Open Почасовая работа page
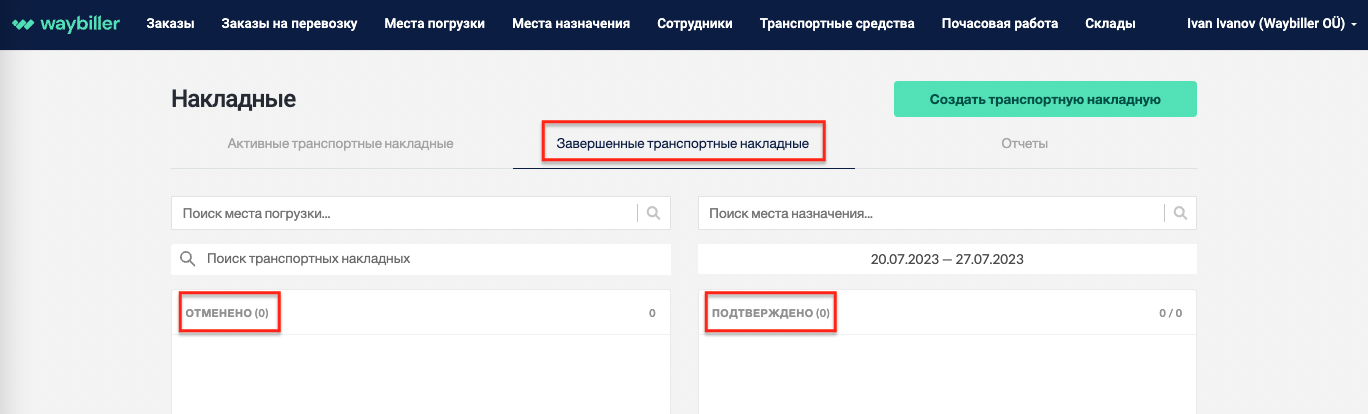This screenshot has height=414, width=1368. click(x=1000, y=23)
